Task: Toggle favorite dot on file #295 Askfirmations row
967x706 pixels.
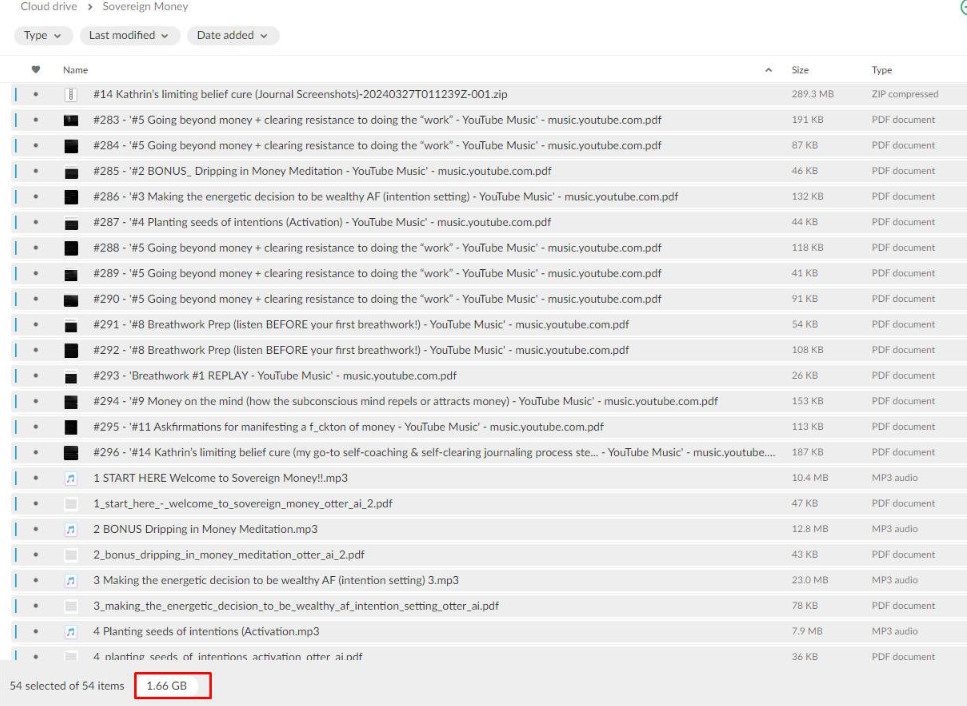Action: tap(36, 427)
